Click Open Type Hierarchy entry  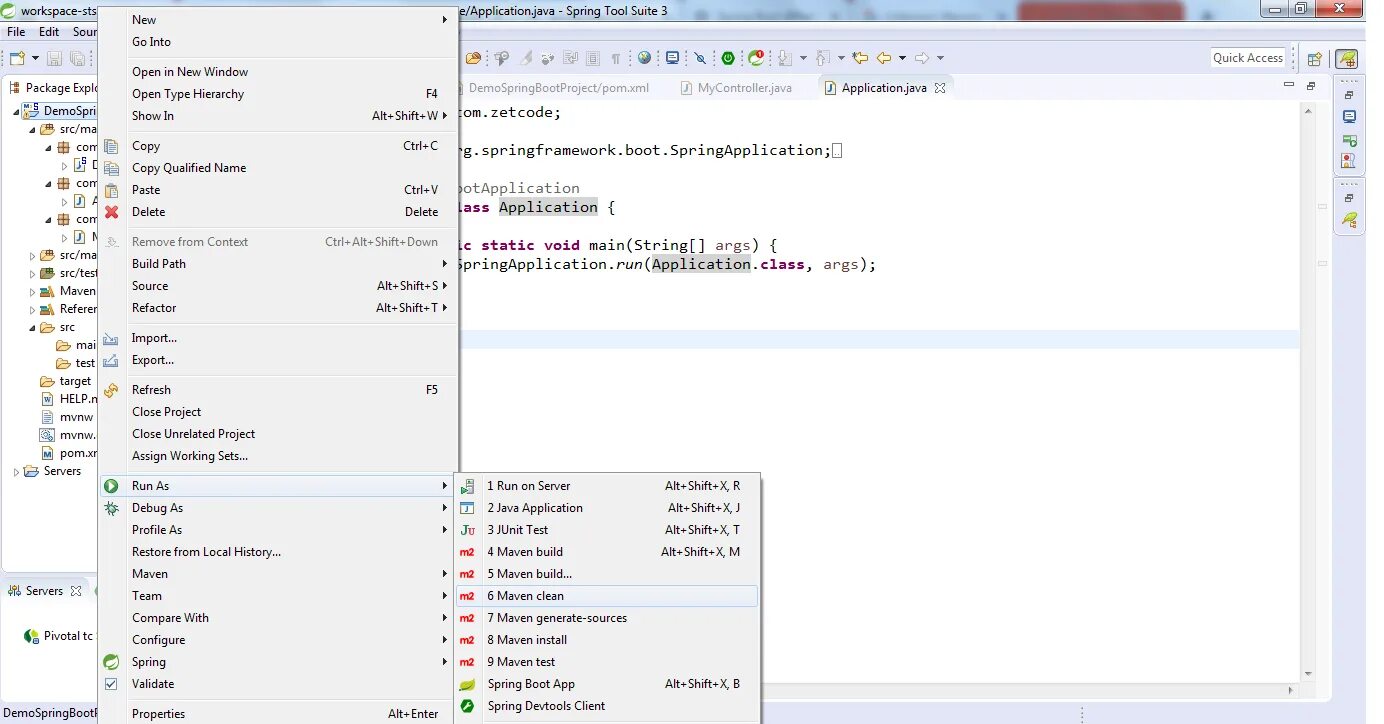[x=278, y=94]
